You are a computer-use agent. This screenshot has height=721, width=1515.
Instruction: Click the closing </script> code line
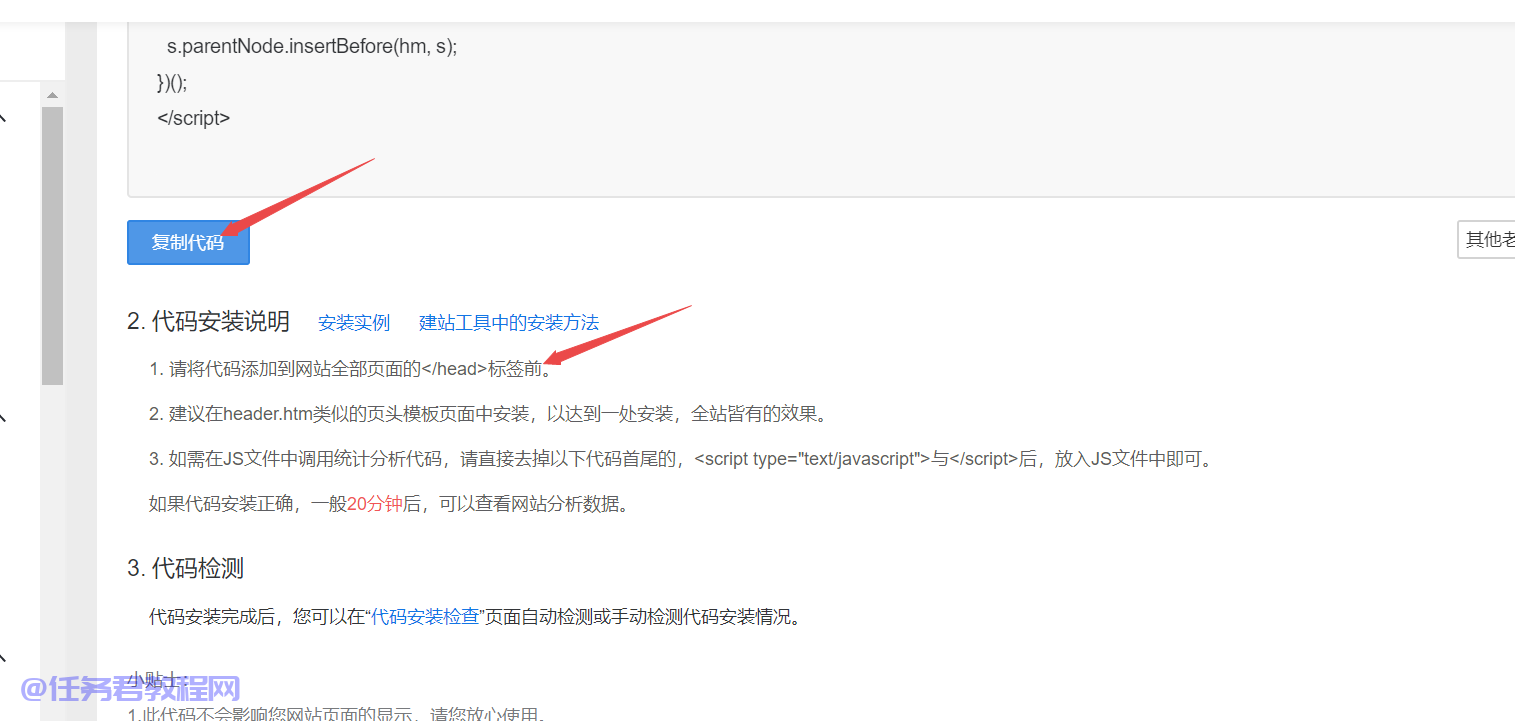click(x=194, y=117)
